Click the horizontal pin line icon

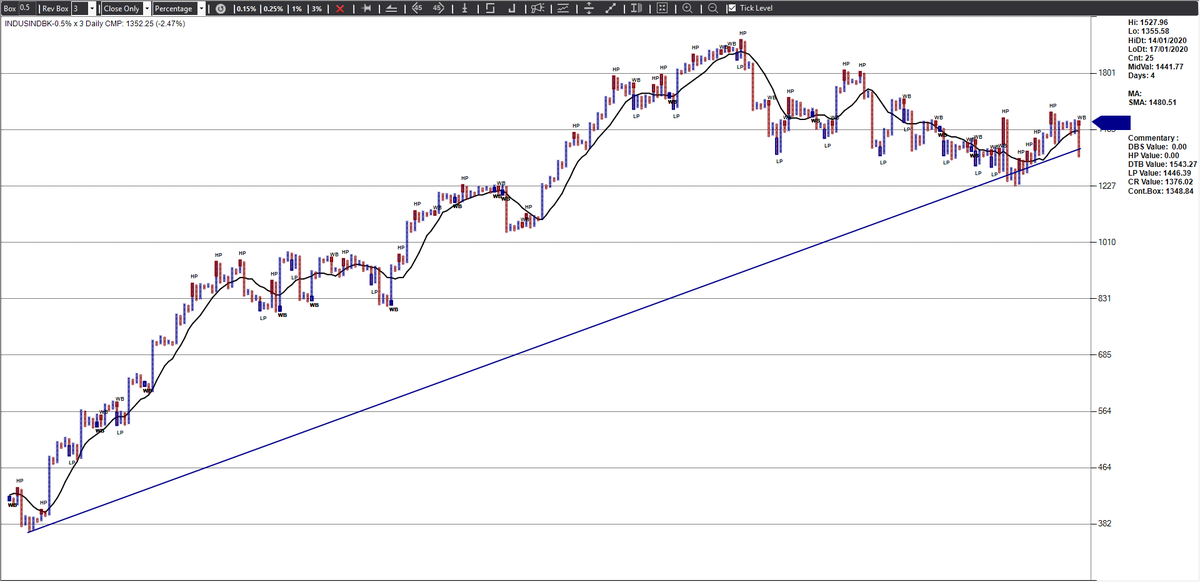[368, 8]
